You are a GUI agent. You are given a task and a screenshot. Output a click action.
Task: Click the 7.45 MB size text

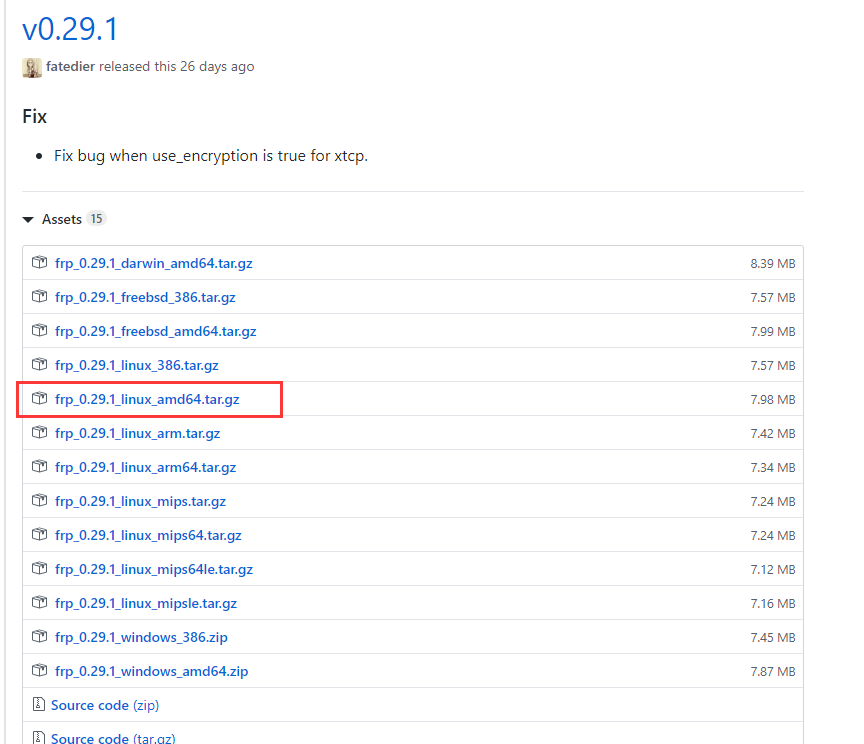[x=773, y=638]
